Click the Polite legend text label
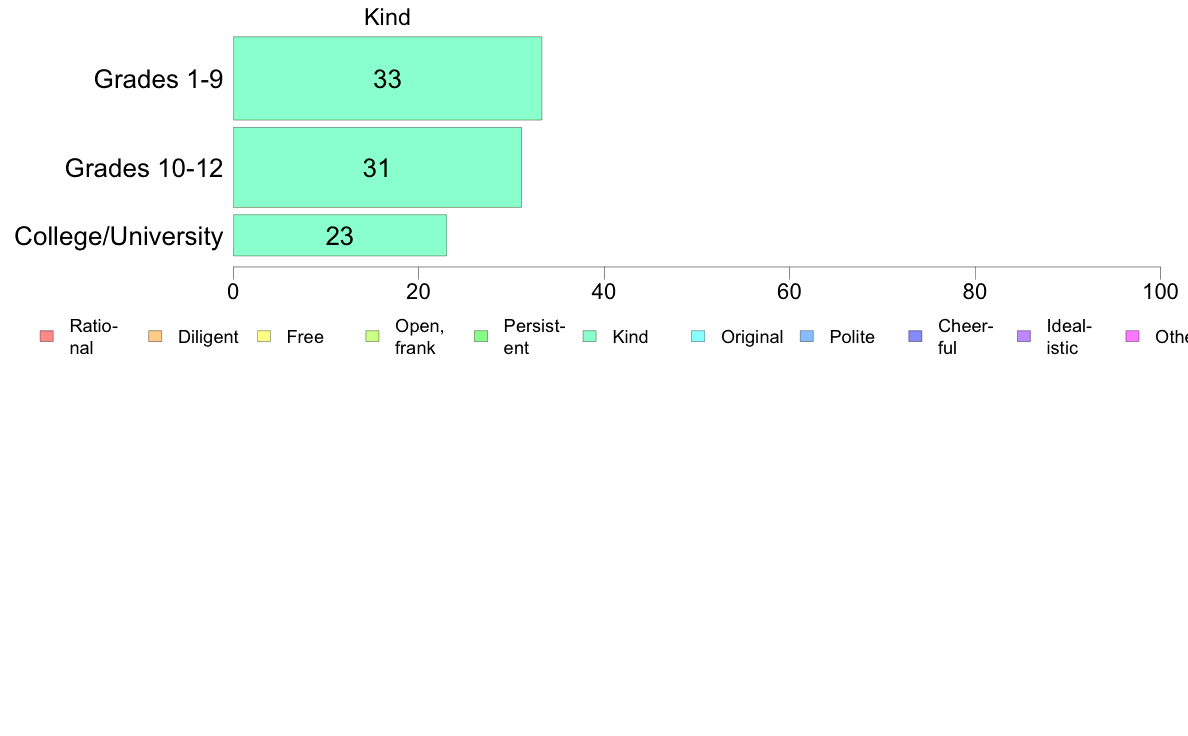 [x=852, y=337]
